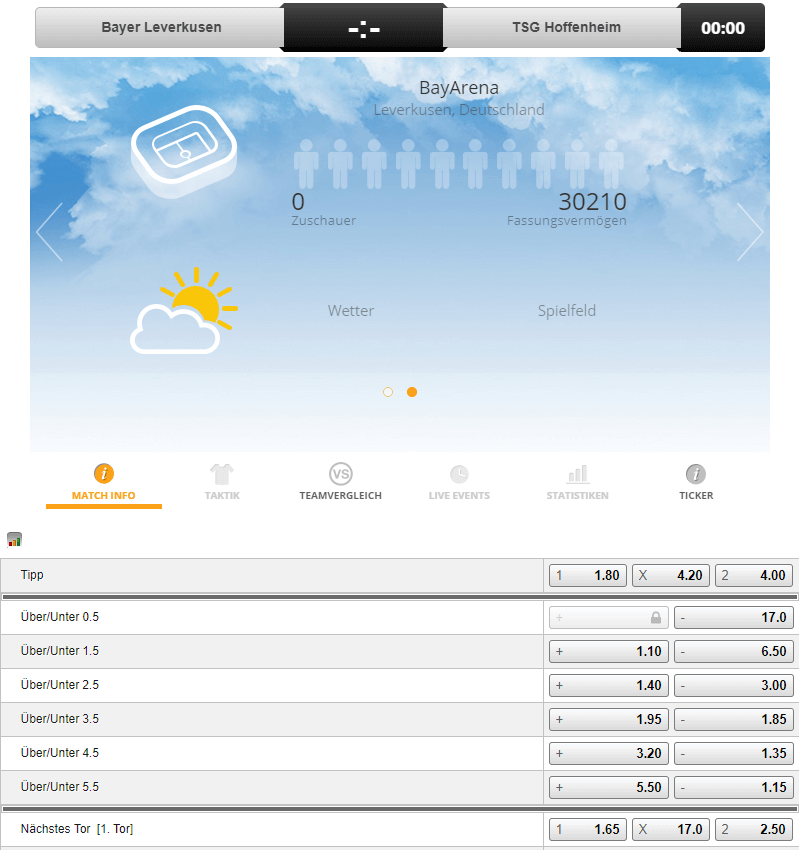Click the Taktik jersey icon
Screen dimensions: 799x850
[222, 474]
